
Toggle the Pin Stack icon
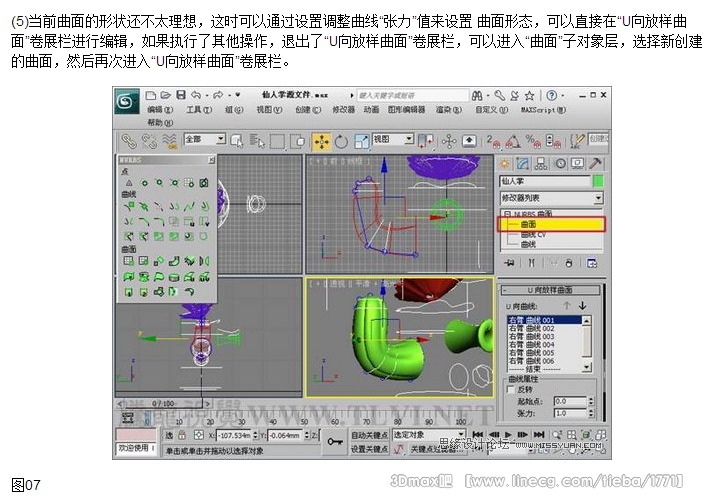509,263
